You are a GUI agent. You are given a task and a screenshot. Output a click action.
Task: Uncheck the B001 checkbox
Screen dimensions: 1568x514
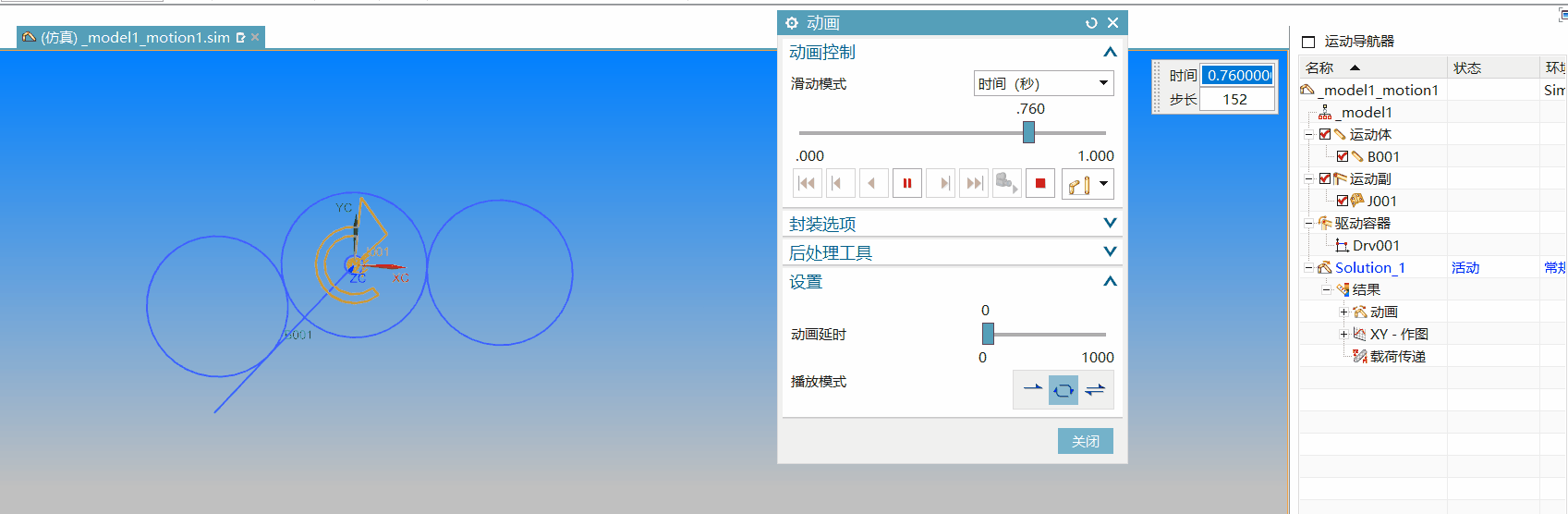click(1343, 156)
